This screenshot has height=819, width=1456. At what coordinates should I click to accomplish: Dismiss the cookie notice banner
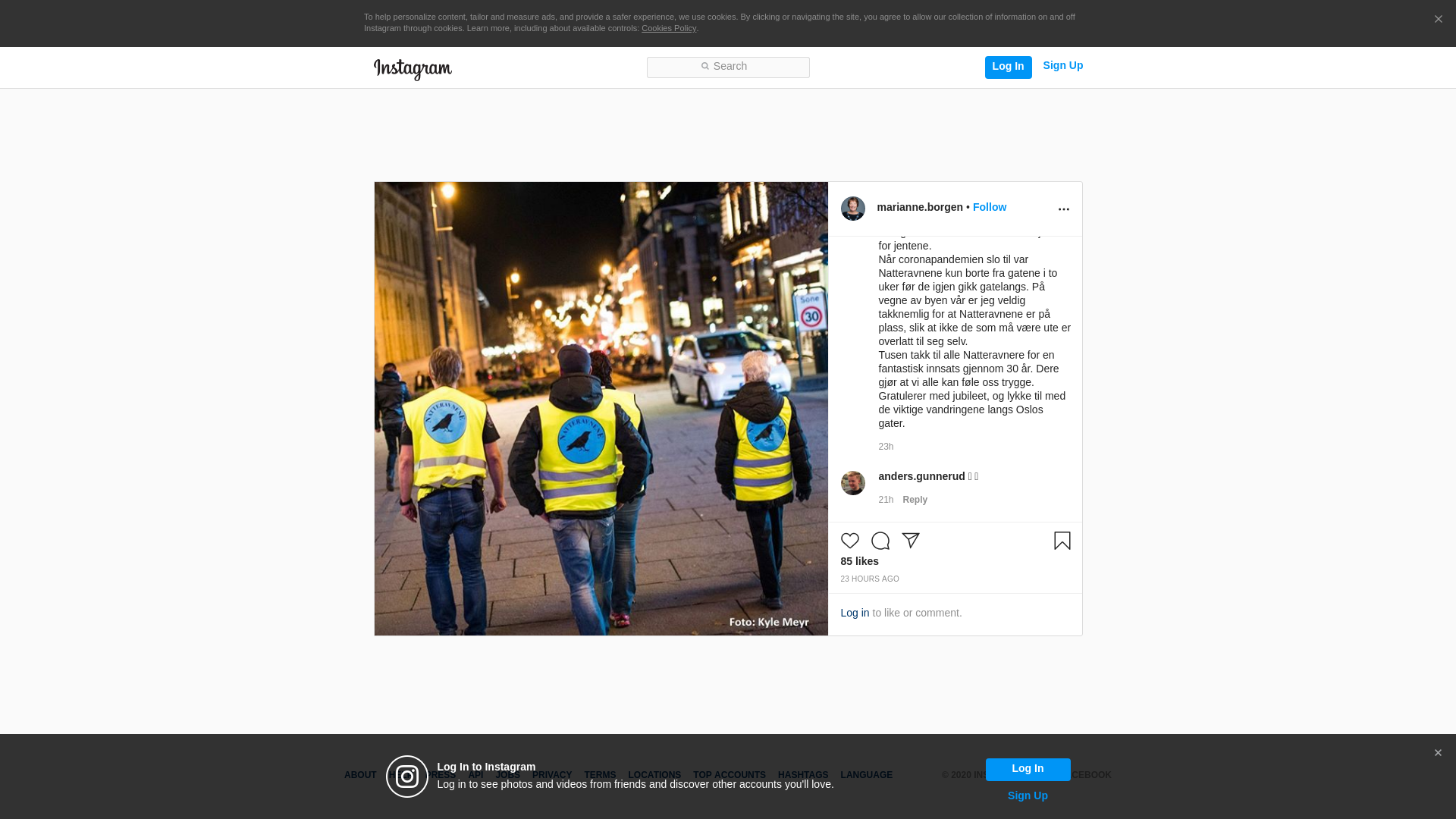(x=1438, y=20)
